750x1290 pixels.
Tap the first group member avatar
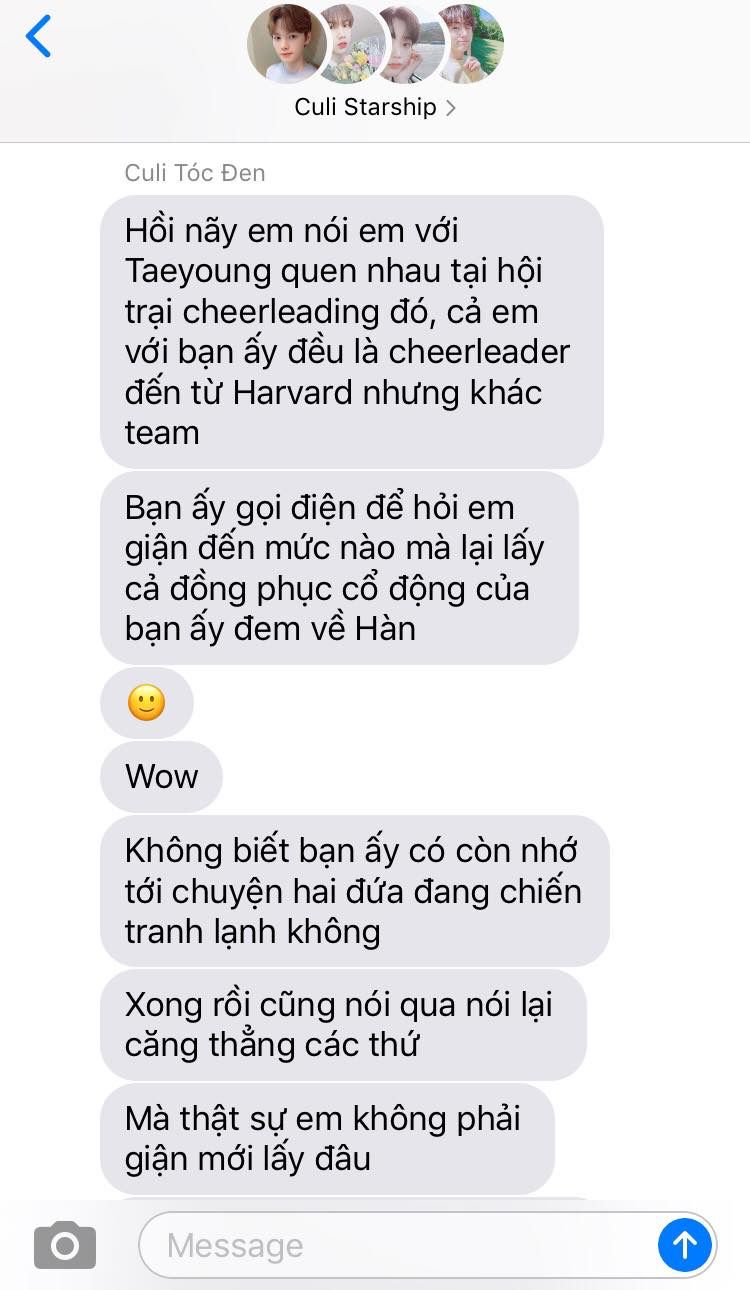287,44
